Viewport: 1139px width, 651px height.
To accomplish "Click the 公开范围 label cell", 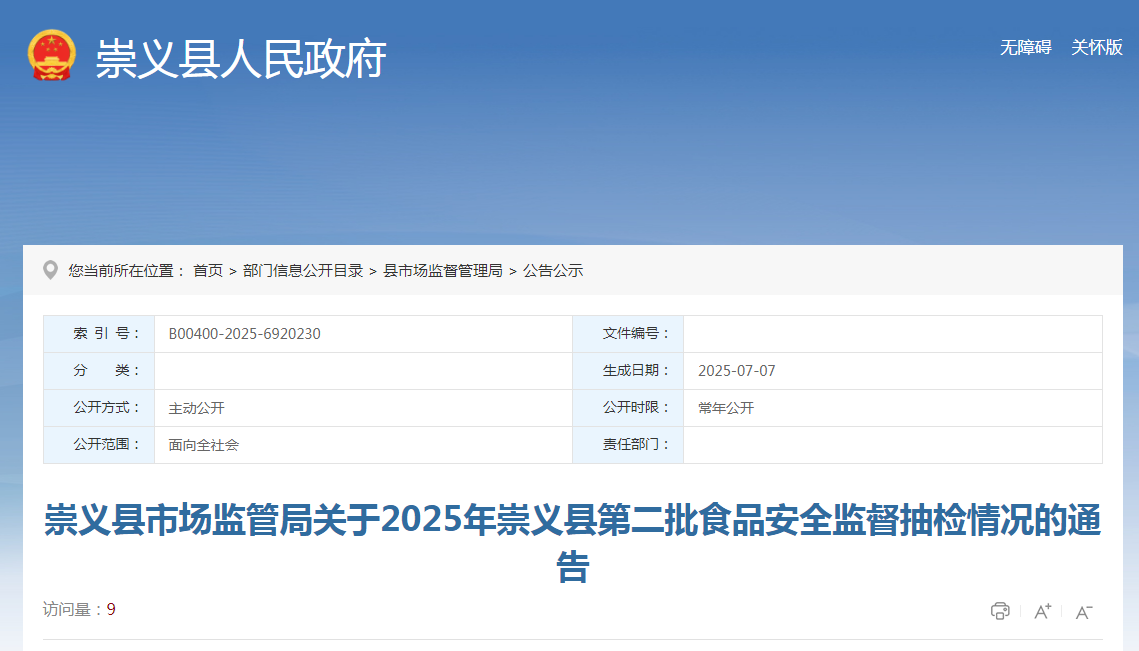I will click(99, 445).
